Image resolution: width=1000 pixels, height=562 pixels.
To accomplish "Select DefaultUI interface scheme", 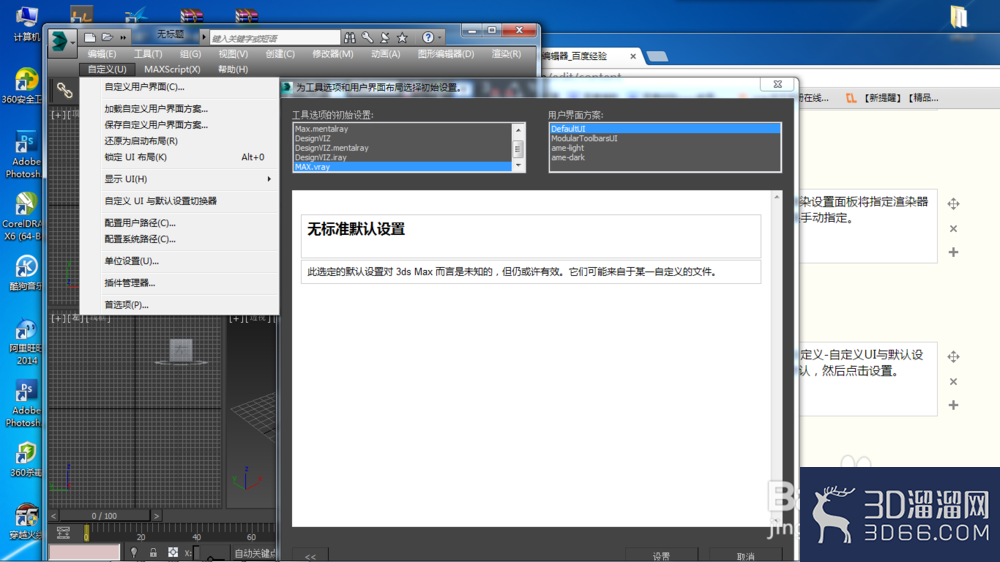I will (665, 129).
